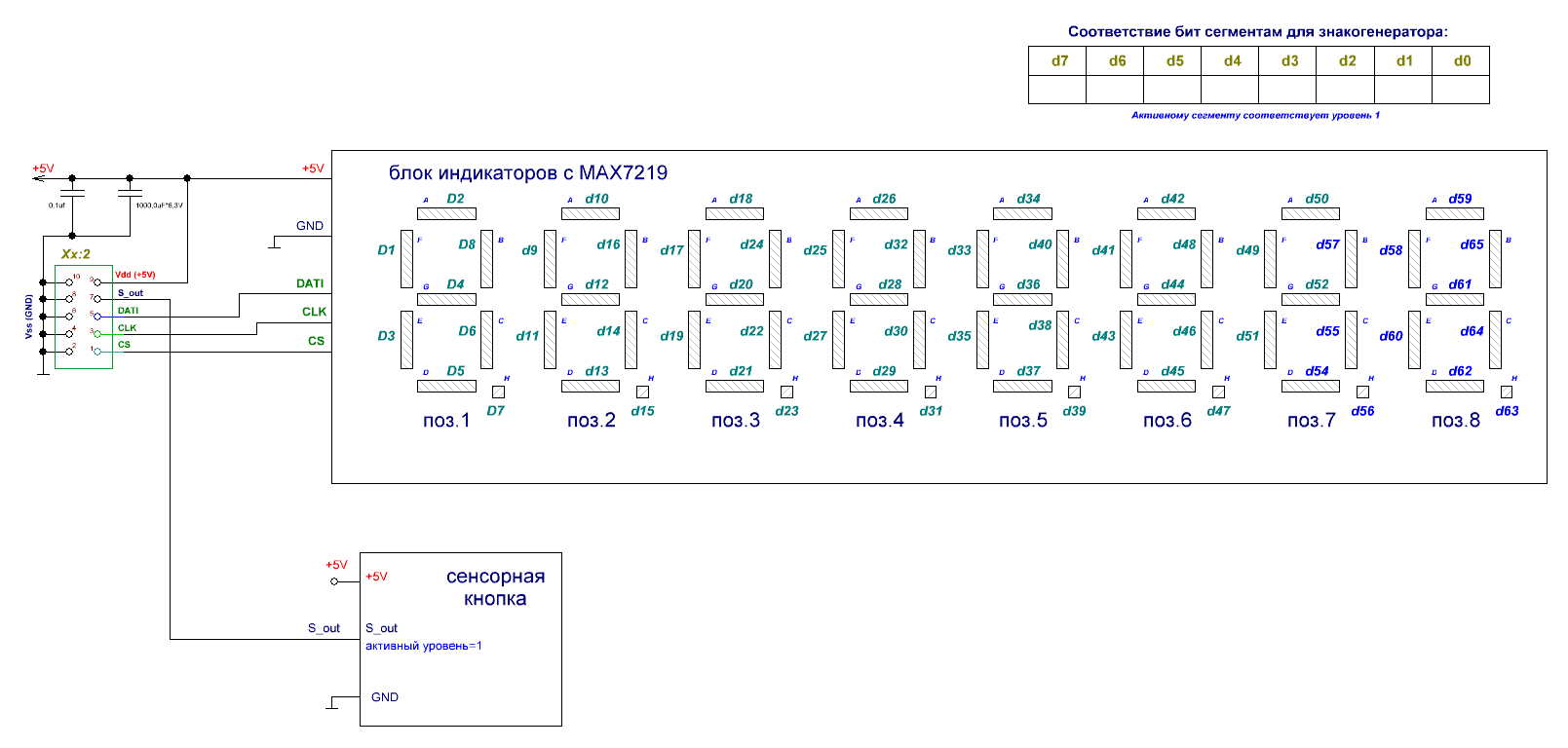Select the 0.1uF capacitor symbol
The width and height of the screenshot is (1568, 748).
pos(72,193)
